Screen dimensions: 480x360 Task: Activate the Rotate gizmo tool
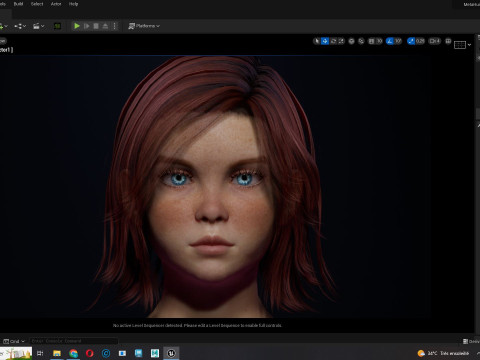(x=333, y=41)
